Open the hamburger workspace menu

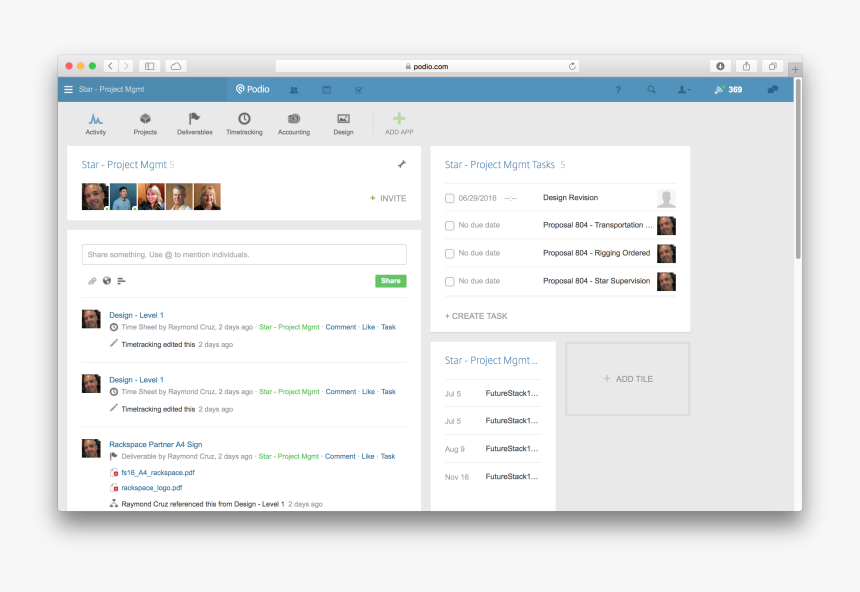[x=69, y=89]
